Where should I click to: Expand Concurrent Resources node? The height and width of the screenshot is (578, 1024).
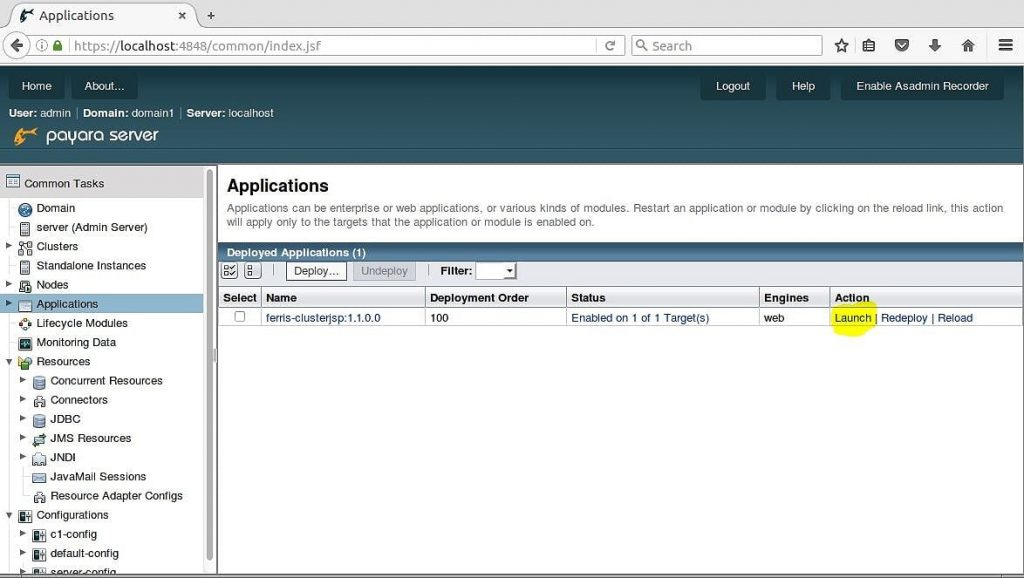[23, 379]
